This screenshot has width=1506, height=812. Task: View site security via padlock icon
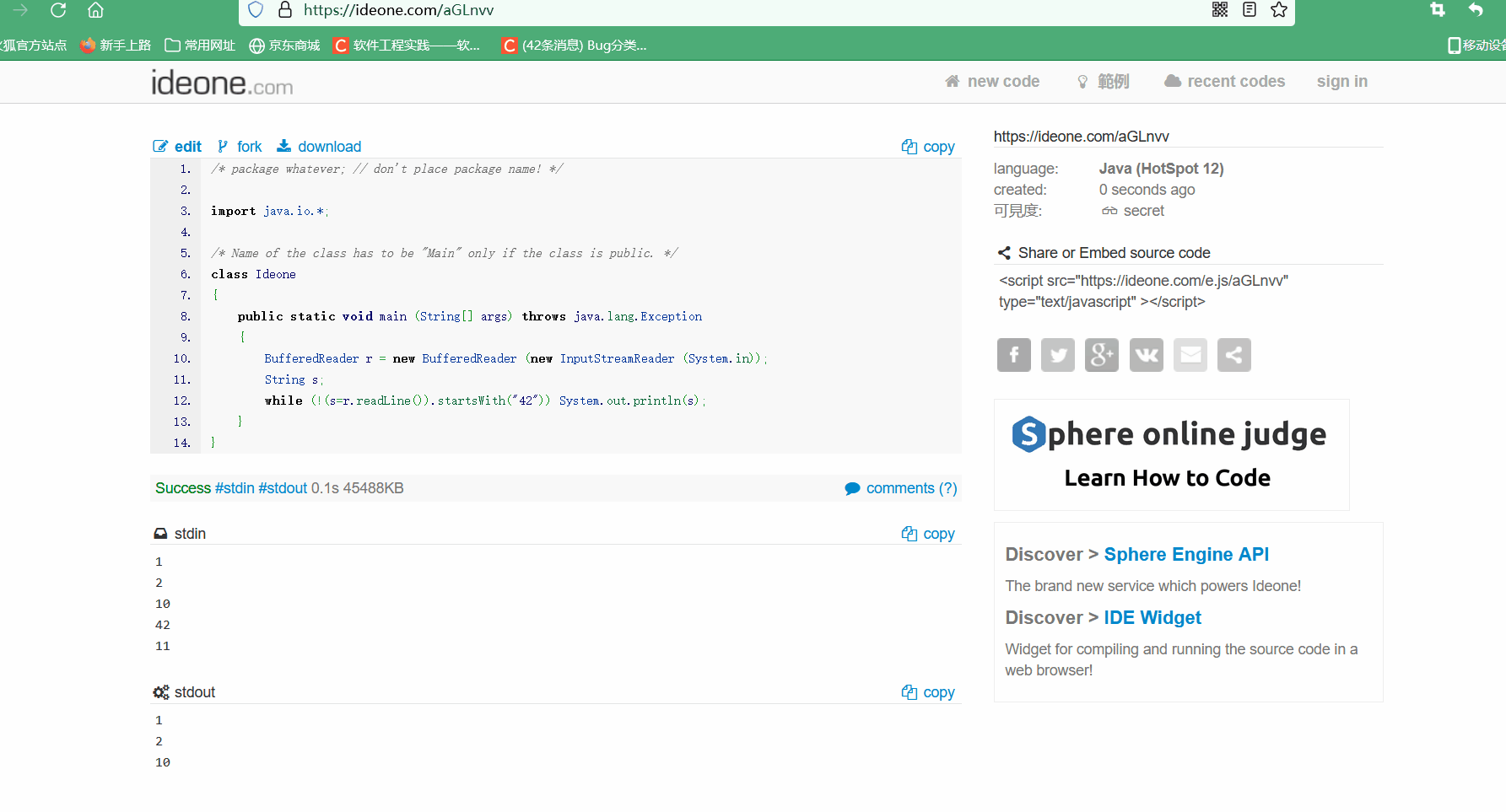coord(285,10)
